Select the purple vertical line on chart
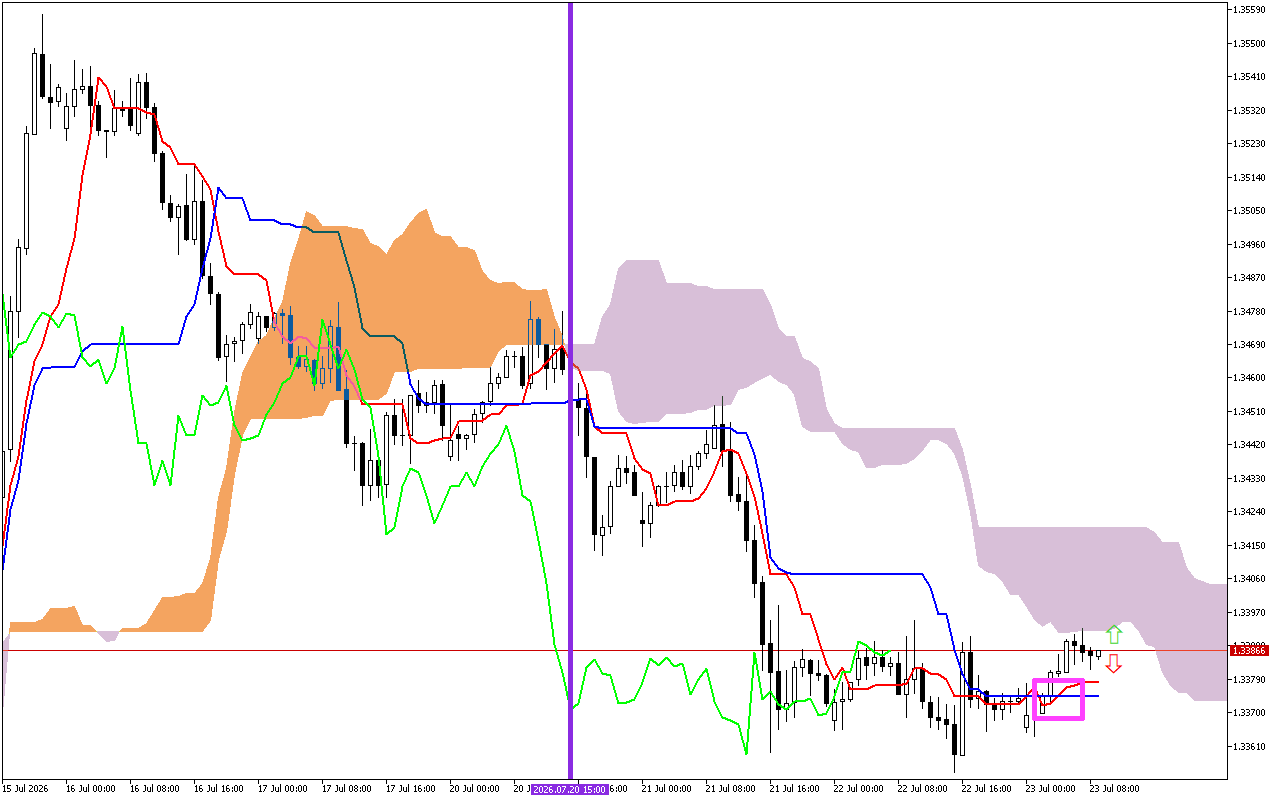 (x=570, y=390)
